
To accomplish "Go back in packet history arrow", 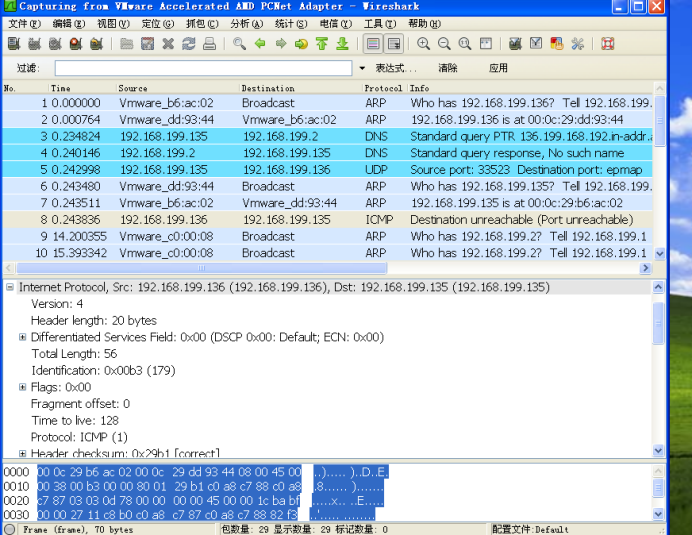I will pyautogui.click(x=260, y=44).
